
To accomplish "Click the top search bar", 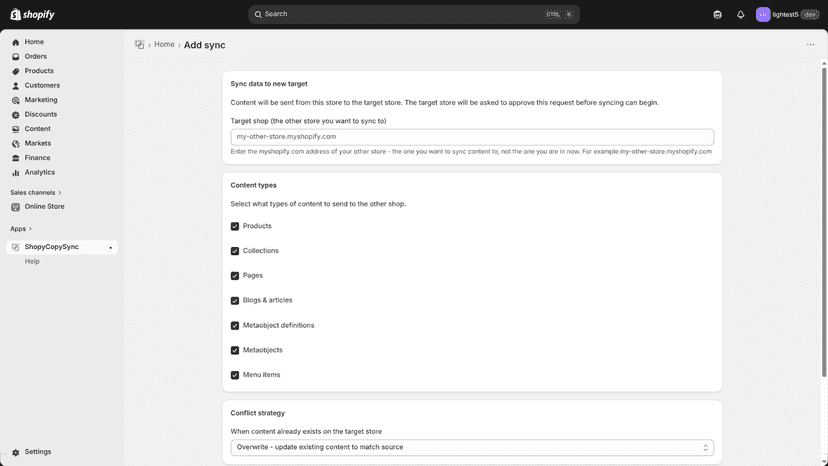I will click(x=414, y=14).
